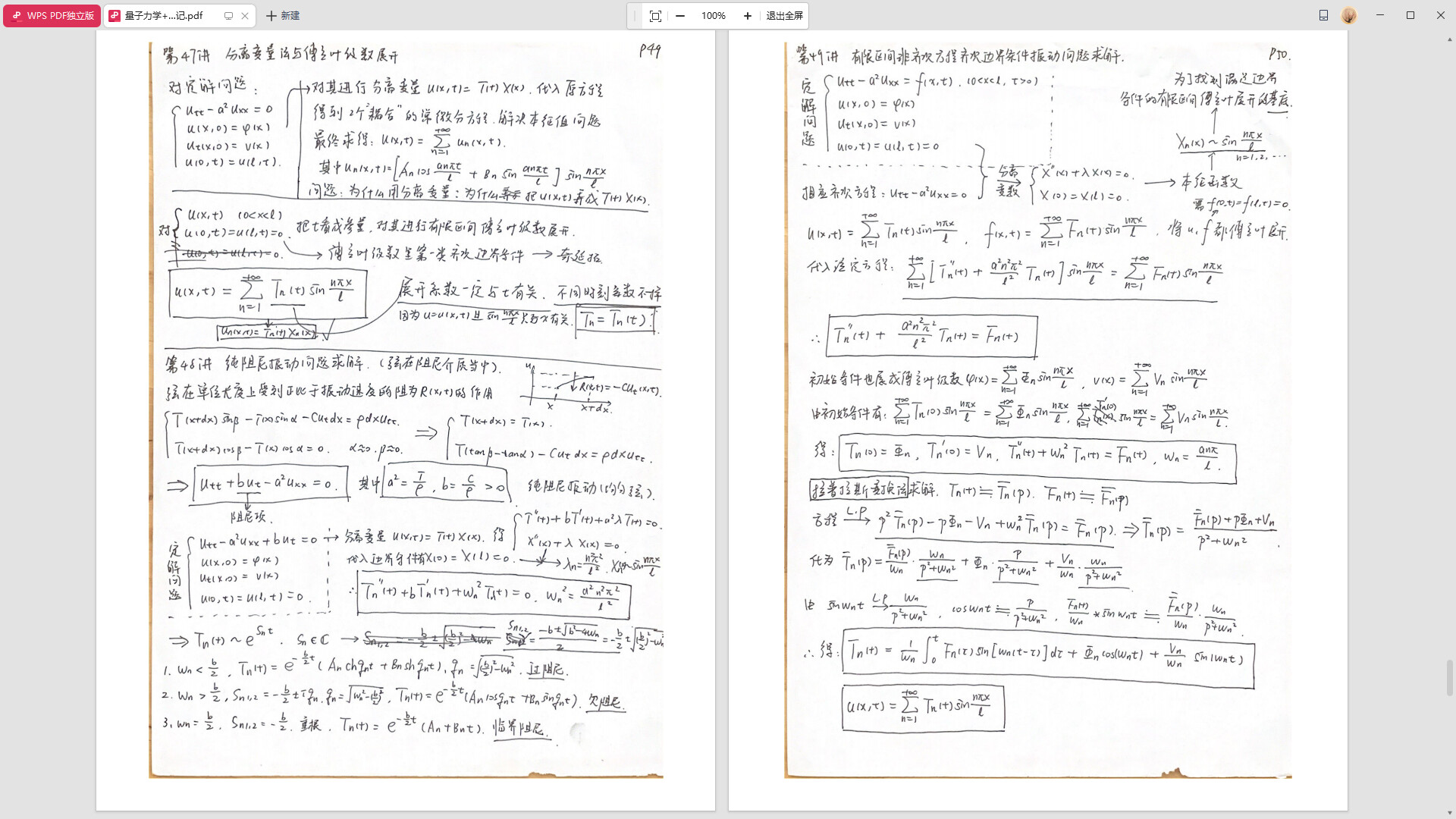Screen dimensions: 1456x819
Task: Click the fit-to-screen icon in the toolbar
Action: point(655,16)
